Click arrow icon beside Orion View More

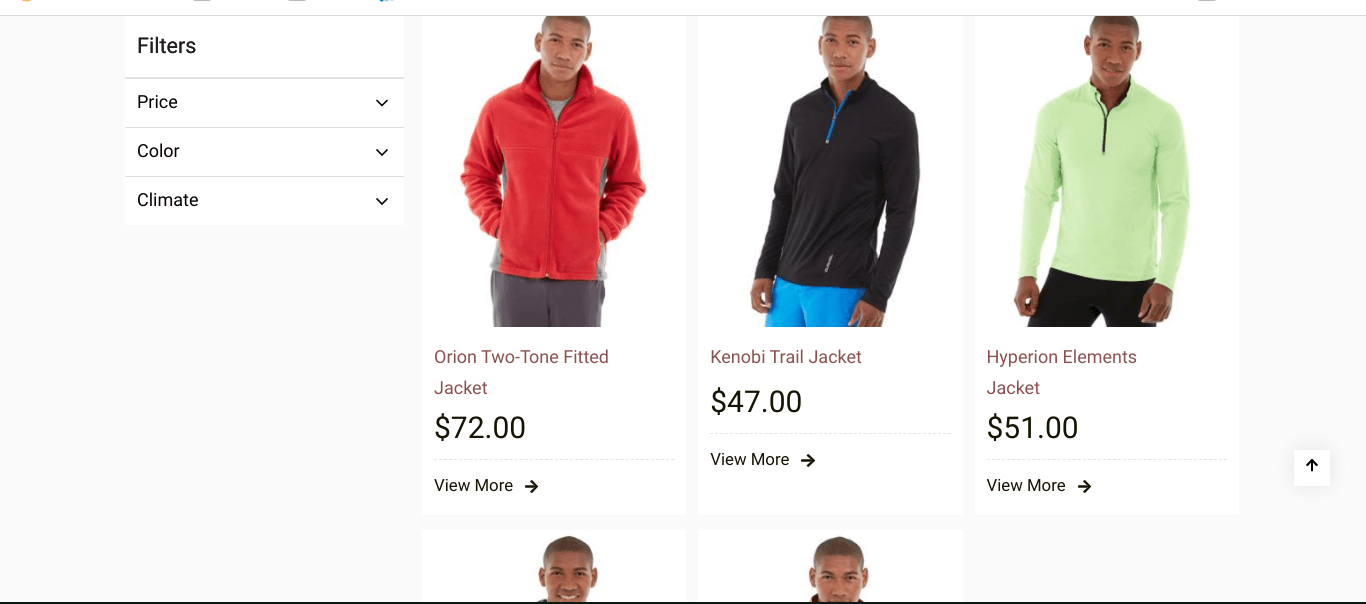pos(532,486)
